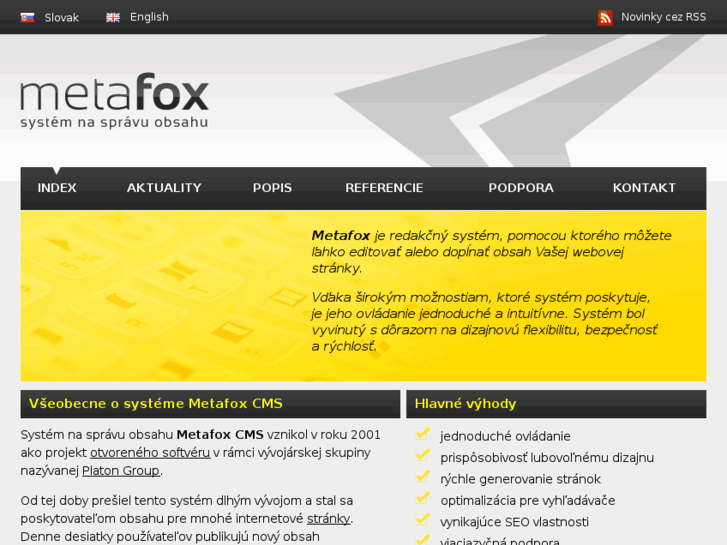Click text jednoduché ovládanie

pos(505,436)
